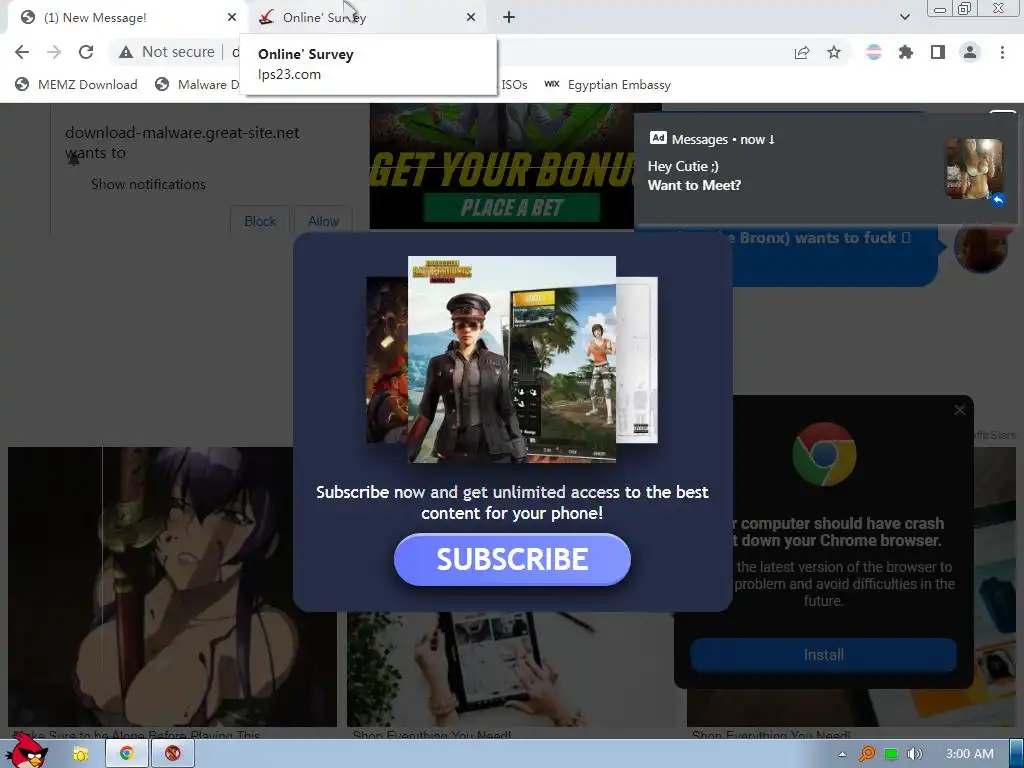Image resolution: width=1024 pixels, height=768 pixels.
Task: Click the GET YOUR BONUS banner text
Action: (502, 169)
